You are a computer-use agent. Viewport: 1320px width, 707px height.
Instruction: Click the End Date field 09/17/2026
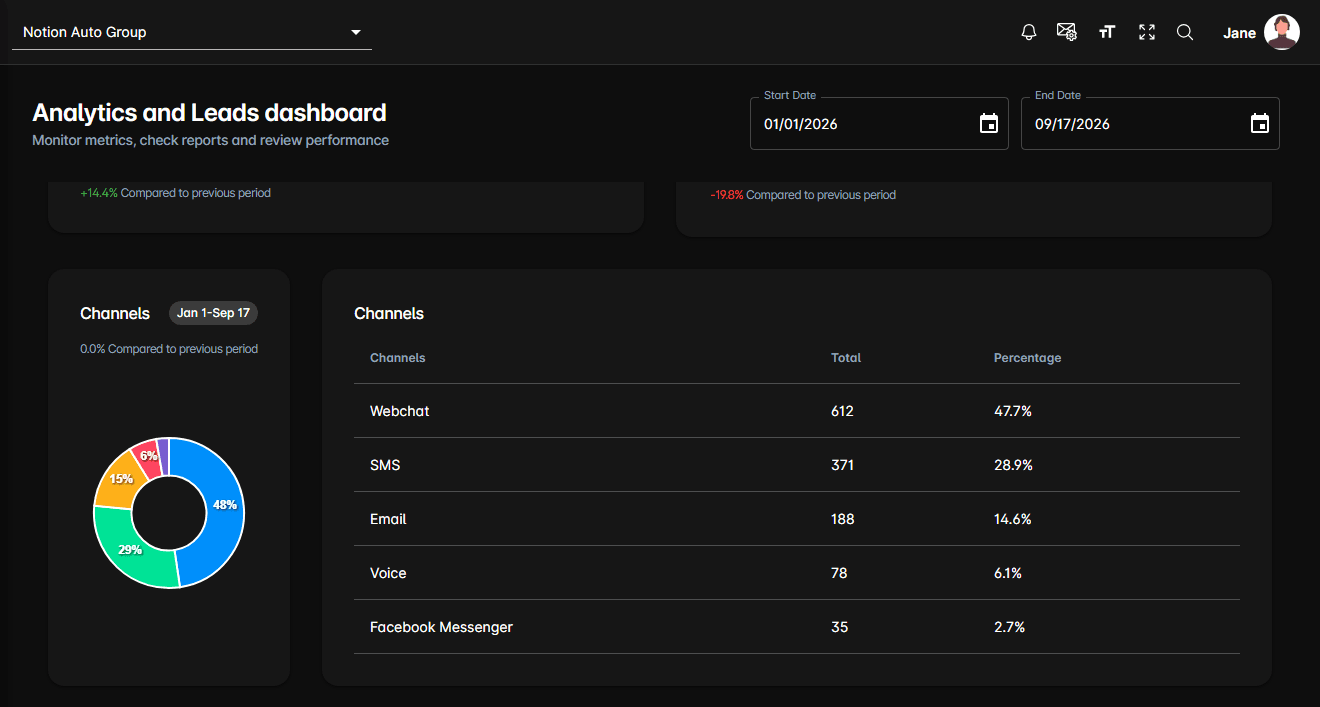(1150, 124)
